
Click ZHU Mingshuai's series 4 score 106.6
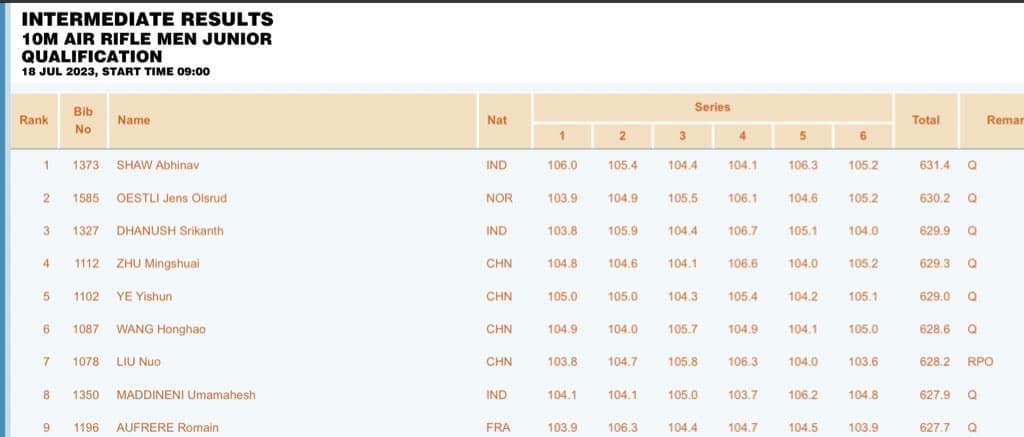[x=743, y=264]
